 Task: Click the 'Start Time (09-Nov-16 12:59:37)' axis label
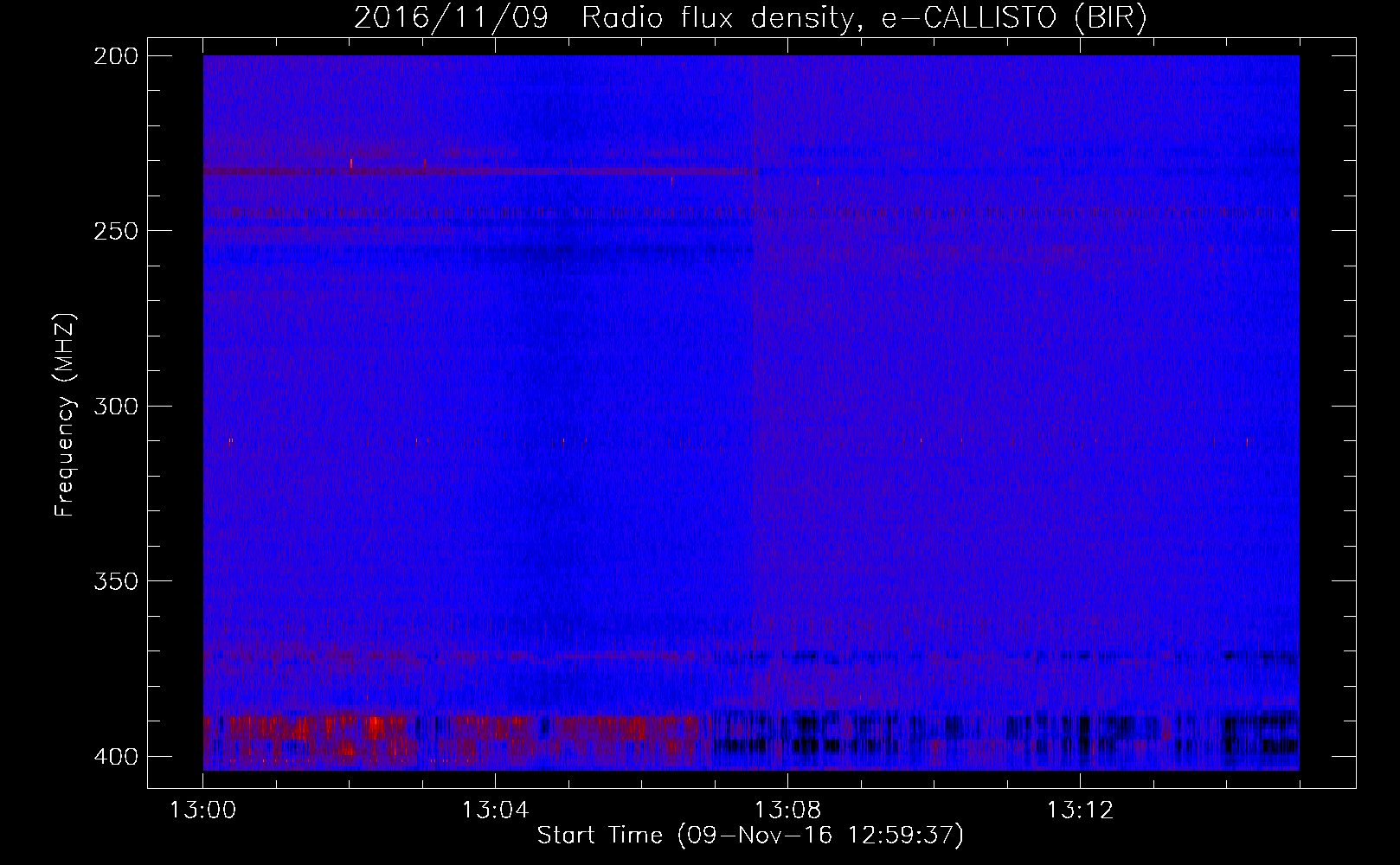(750, 836)
